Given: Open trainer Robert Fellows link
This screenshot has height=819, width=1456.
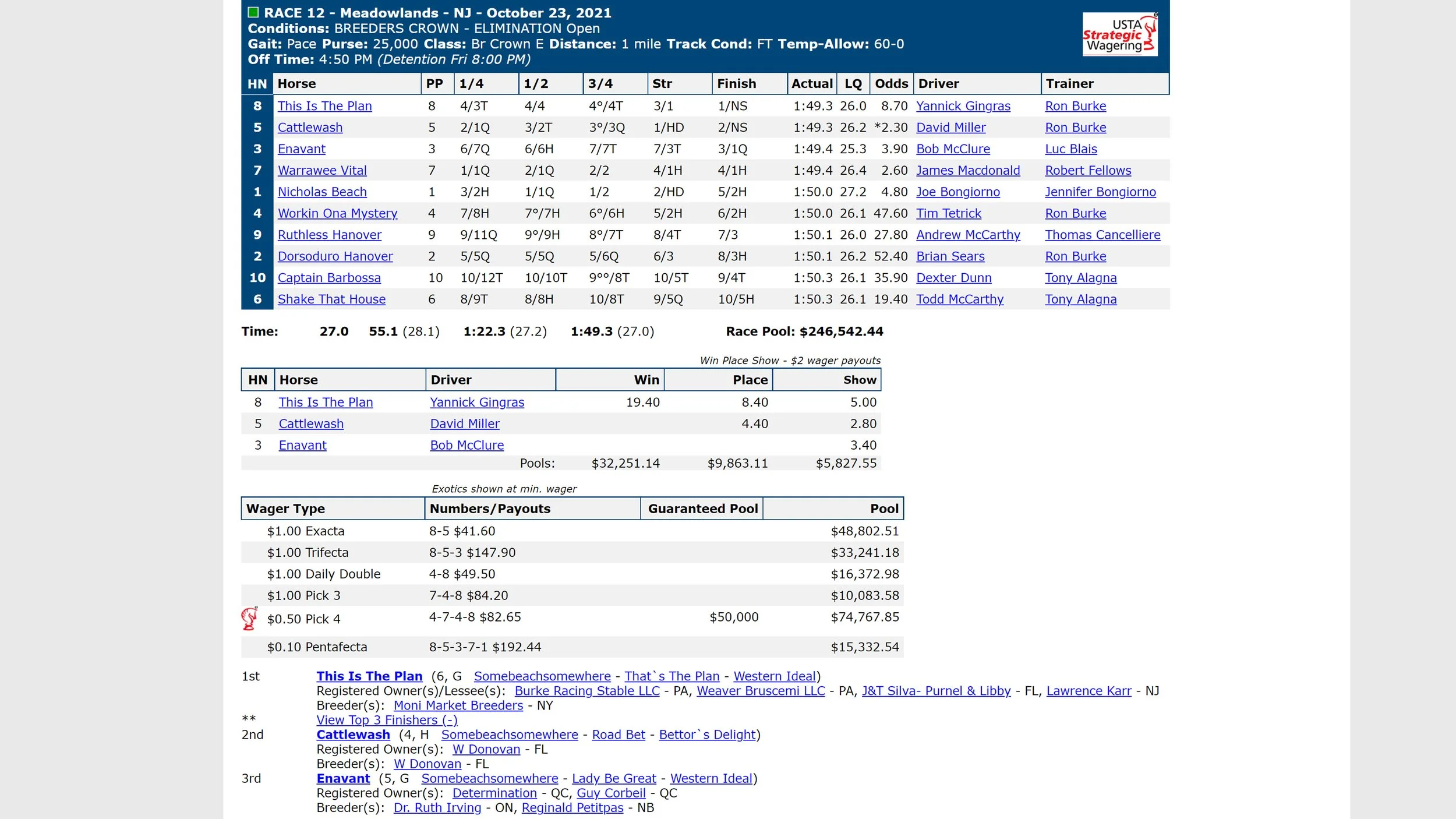Looking at the screenshot, I should tap(1088, 171).
